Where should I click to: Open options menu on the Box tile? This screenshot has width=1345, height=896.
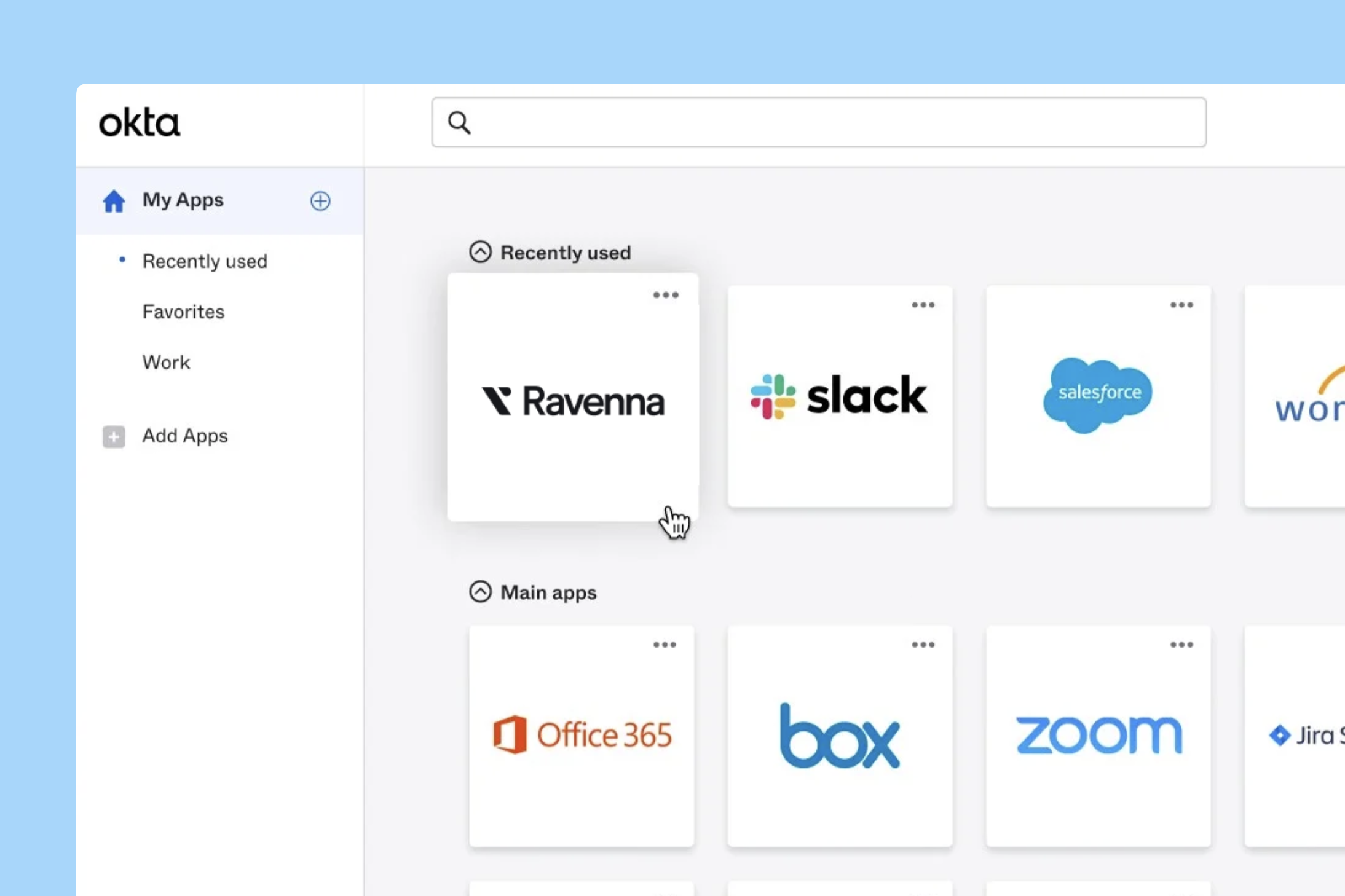pyautogui.click(x=922, y=645)
